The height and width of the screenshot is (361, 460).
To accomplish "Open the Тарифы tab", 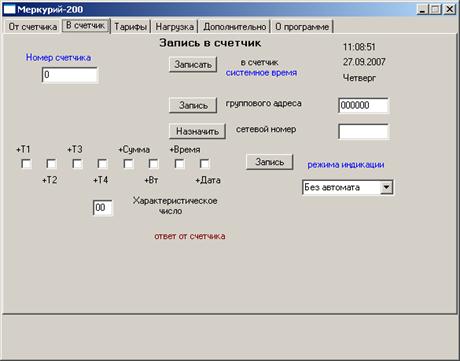I will (130, 27).
